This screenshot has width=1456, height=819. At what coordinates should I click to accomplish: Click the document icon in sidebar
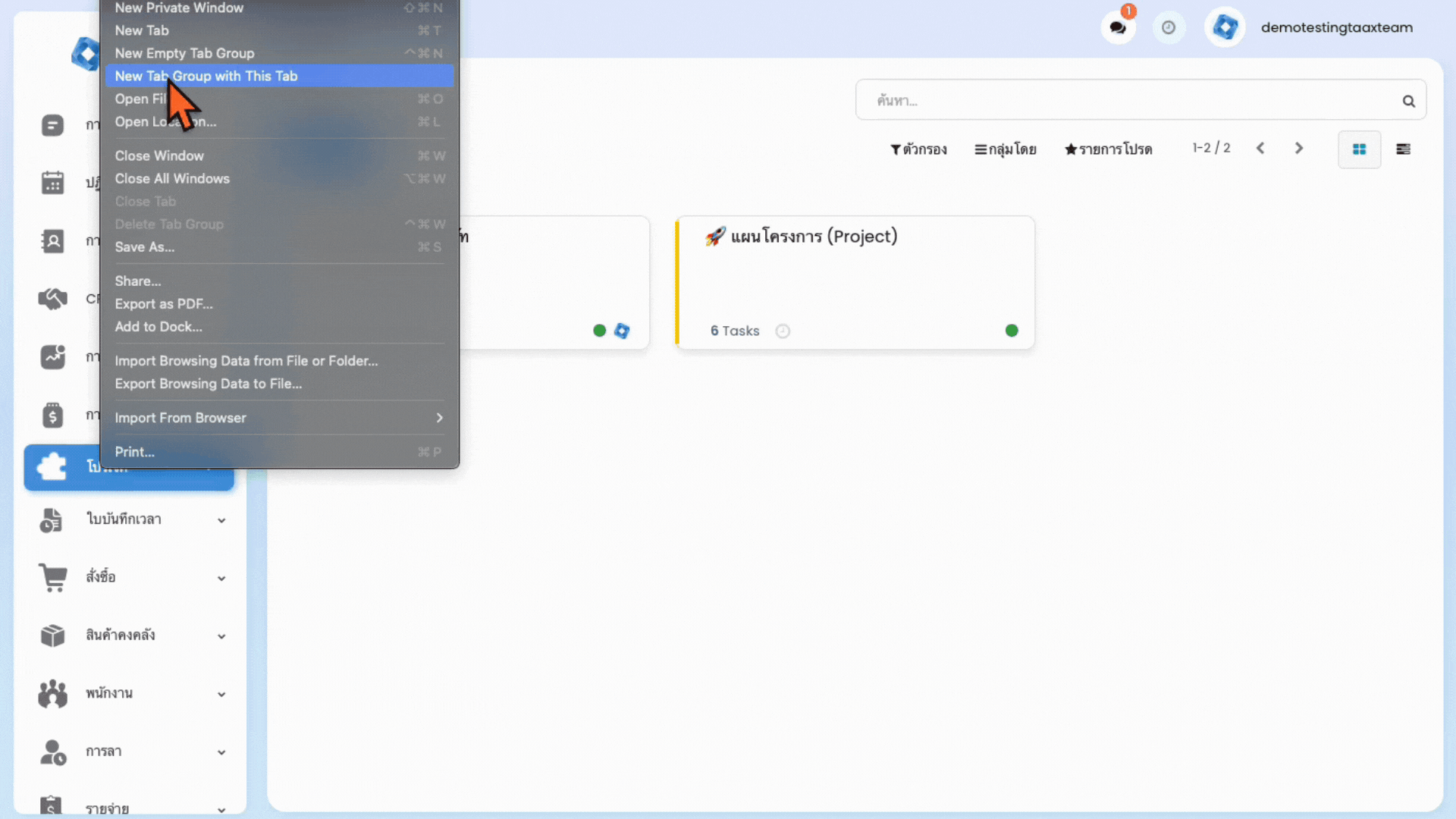pos(52,125)
